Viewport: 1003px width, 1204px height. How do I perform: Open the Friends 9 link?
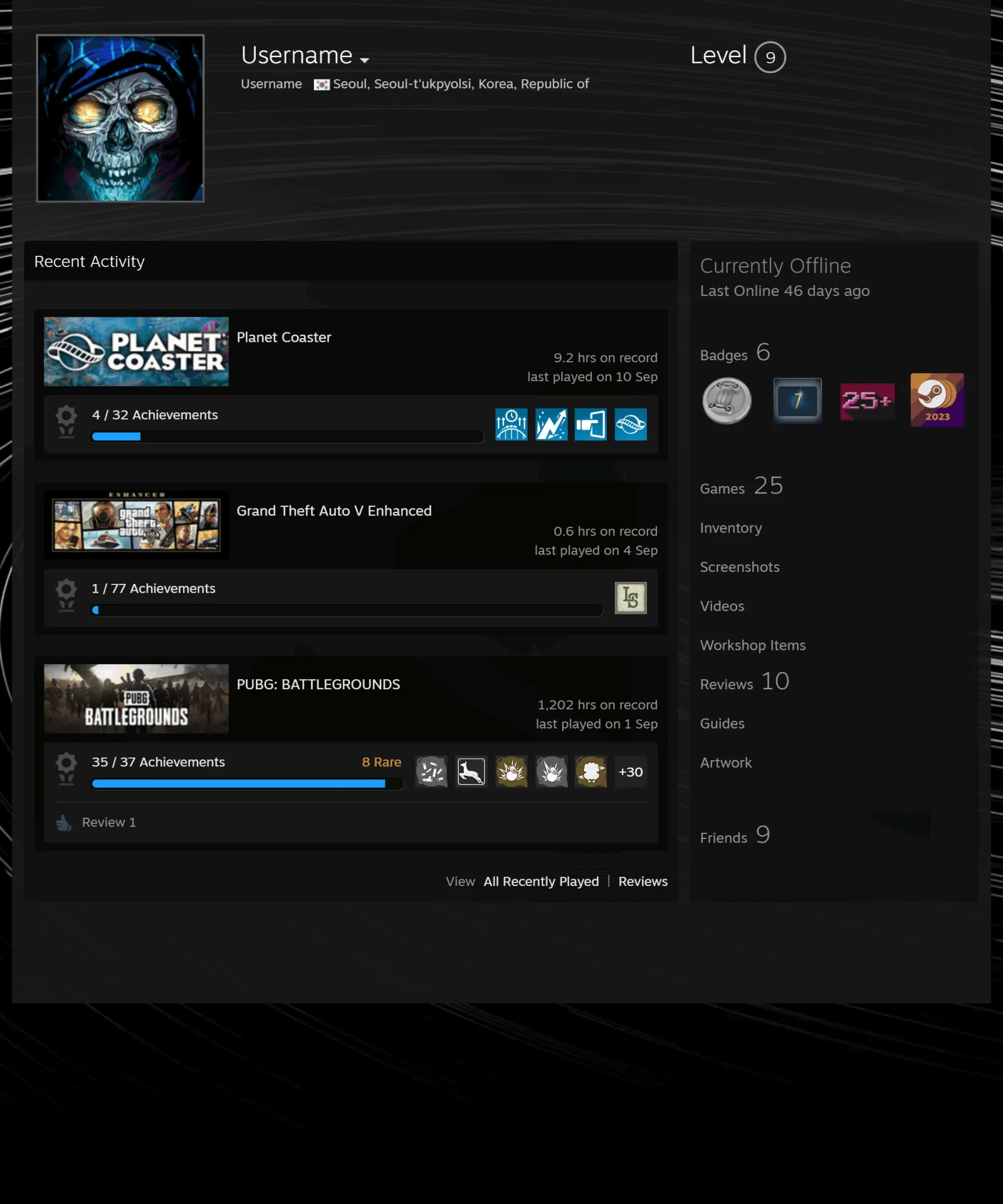click(x=735, y=836)
